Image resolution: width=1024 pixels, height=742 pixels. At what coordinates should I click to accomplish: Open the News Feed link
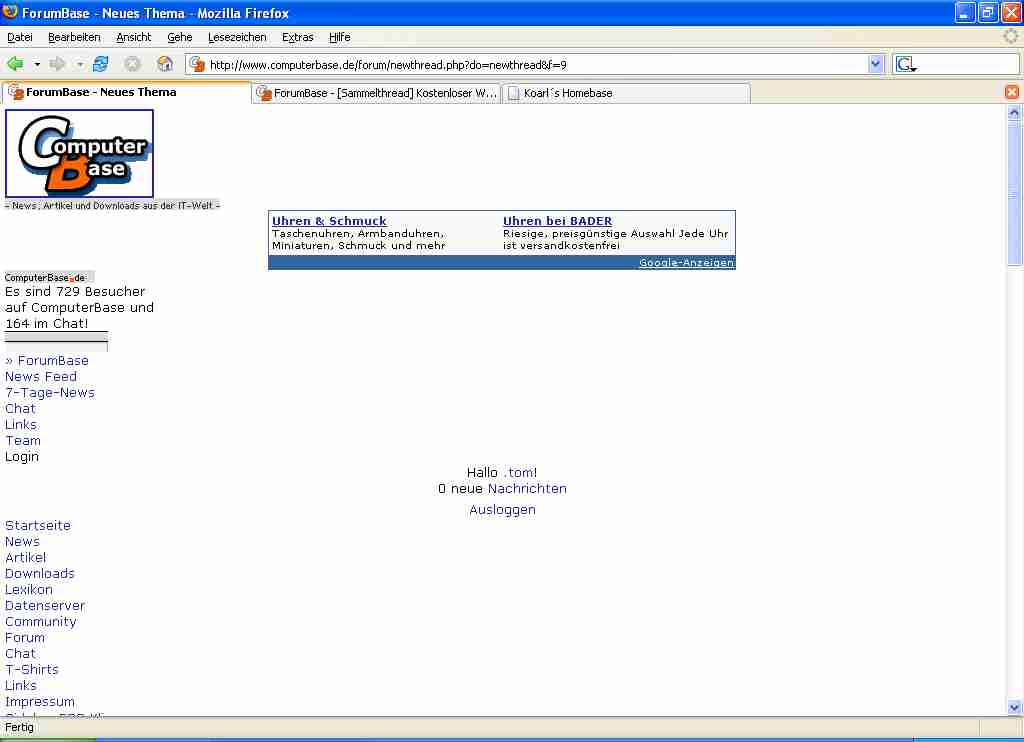click(x=40, y=376)
